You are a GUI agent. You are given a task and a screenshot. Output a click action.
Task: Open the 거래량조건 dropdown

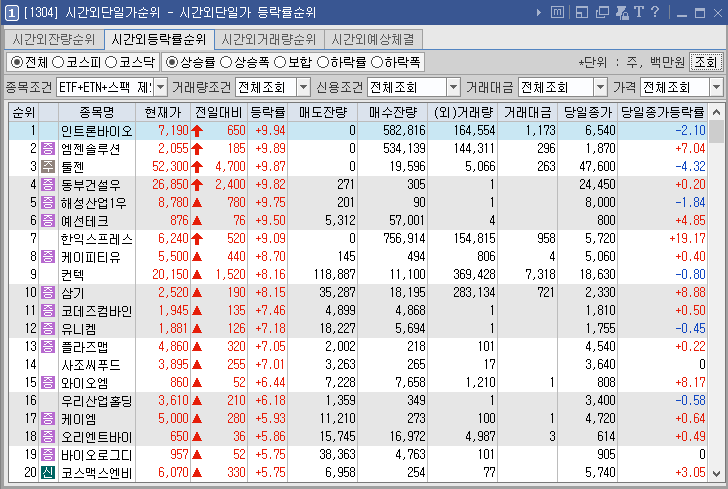(x=303, y=87)
